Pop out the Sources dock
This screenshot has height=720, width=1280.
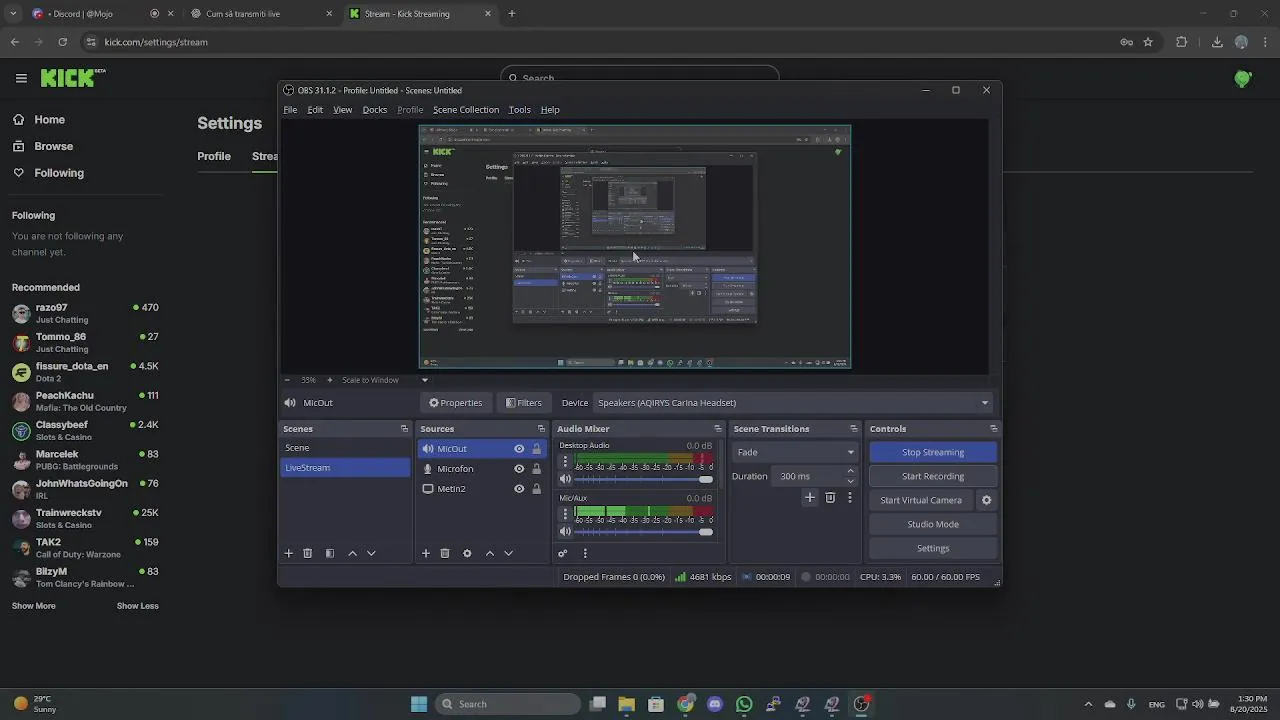(541, 429)
